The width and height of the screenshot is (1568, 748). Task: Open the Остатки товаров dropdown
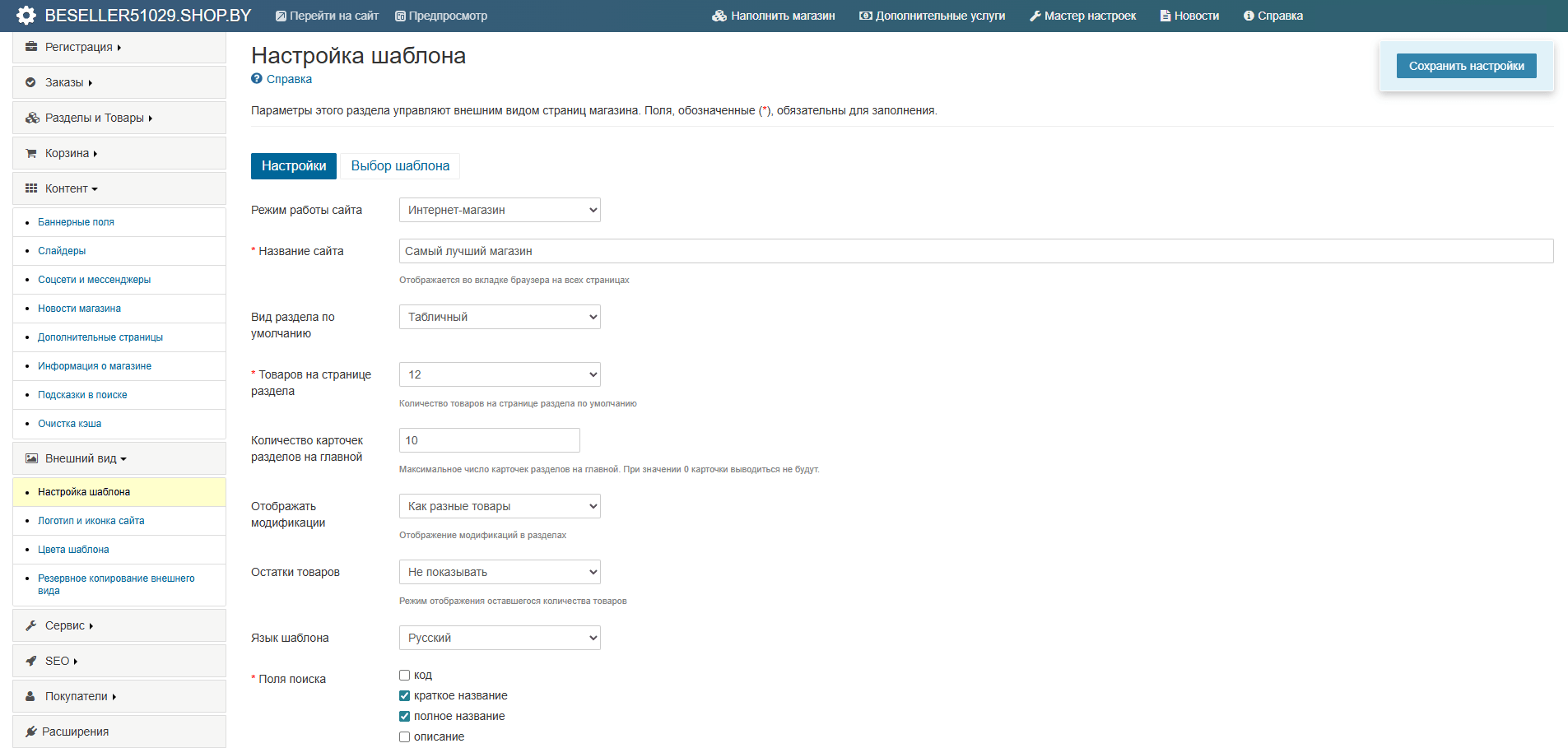click(500, 572)
